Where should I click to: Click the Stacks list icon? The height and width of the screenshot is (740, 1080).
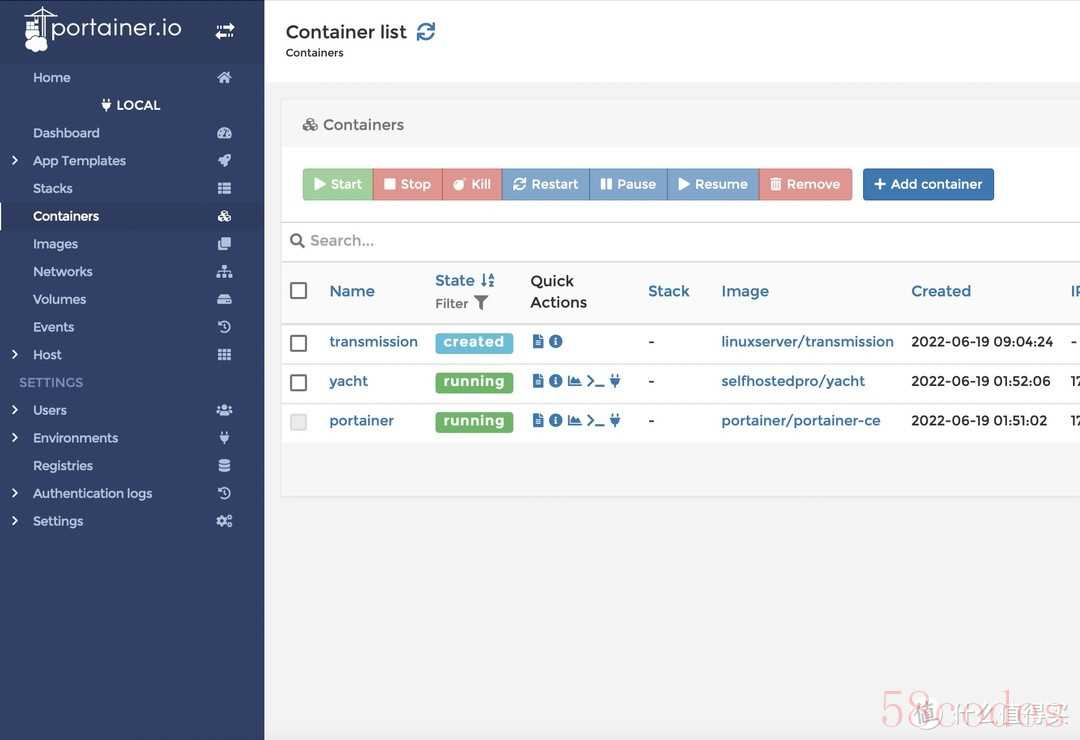[x=225, y=188]
